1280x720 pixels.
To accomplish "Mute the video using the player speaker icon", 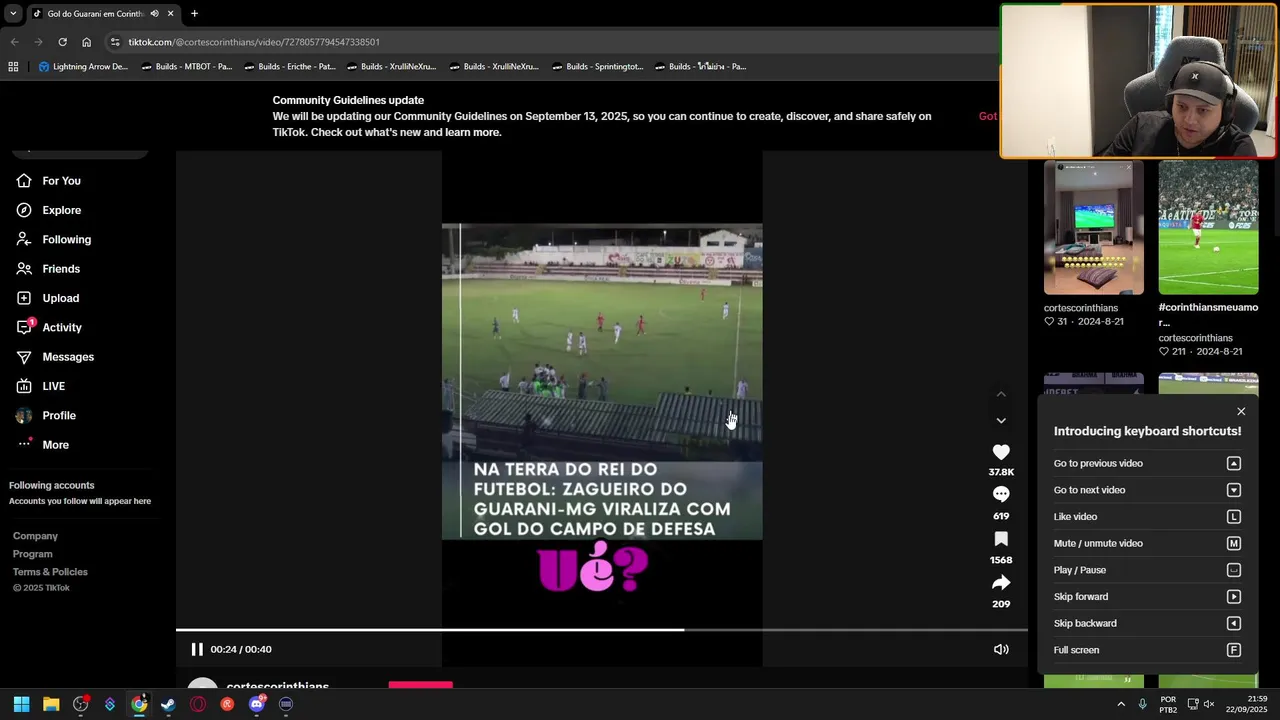I will (1001, 649).
